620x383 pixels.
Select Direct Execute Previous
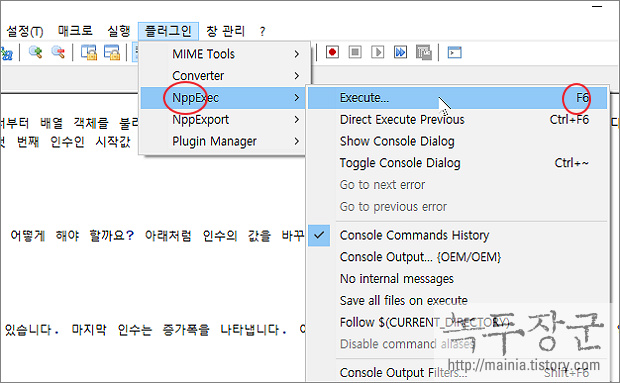pyautogui.click(x=457, y=119)
